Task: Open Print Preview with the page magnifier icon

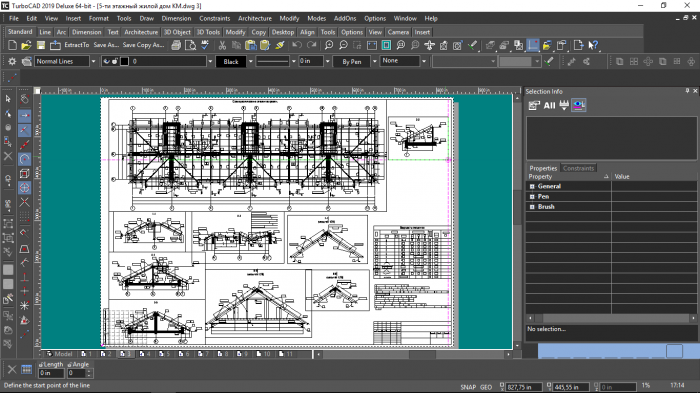Action: [191, 45]
